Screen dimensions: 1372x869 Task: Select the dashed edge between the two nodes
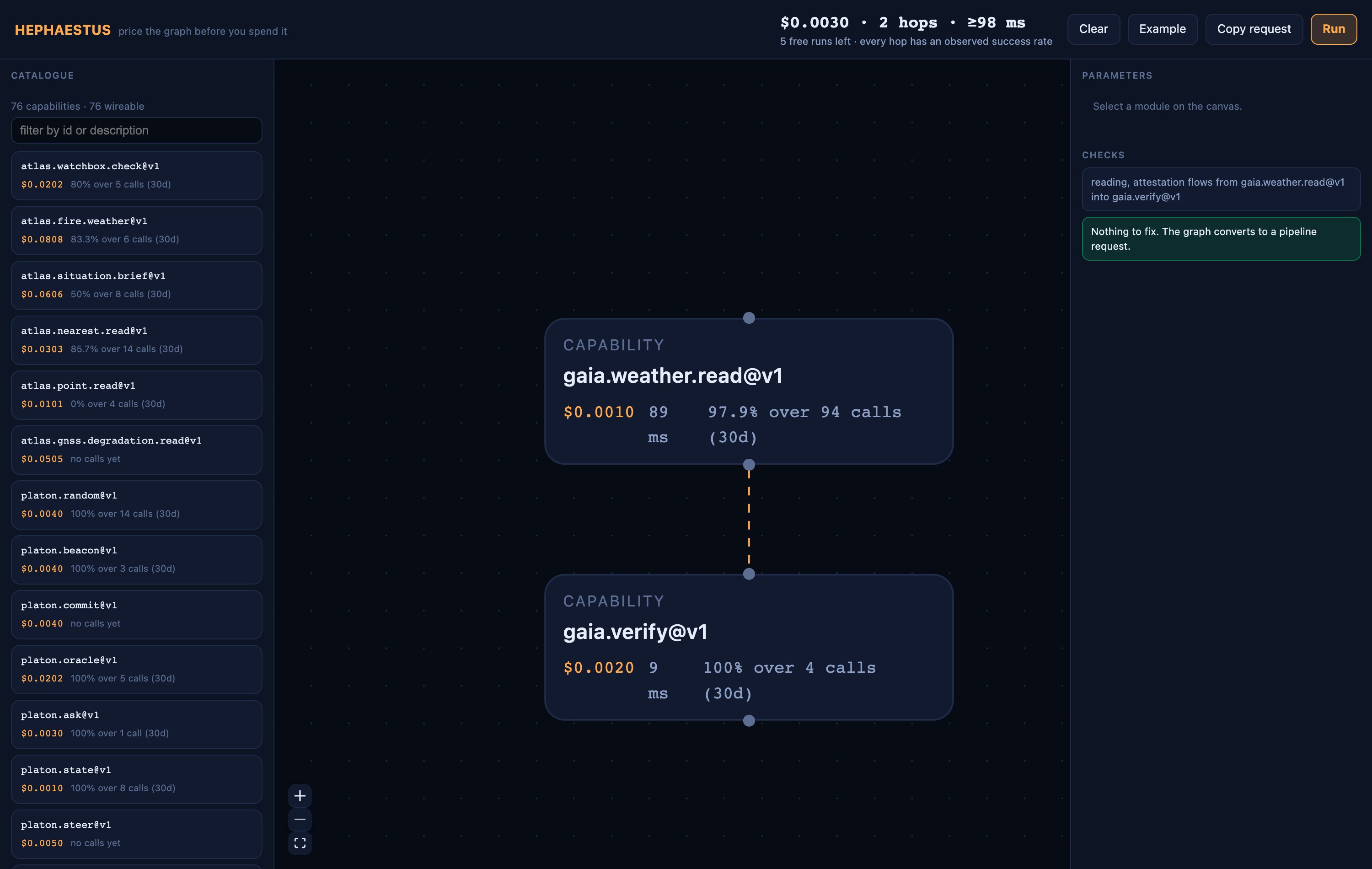click(749, 519)
